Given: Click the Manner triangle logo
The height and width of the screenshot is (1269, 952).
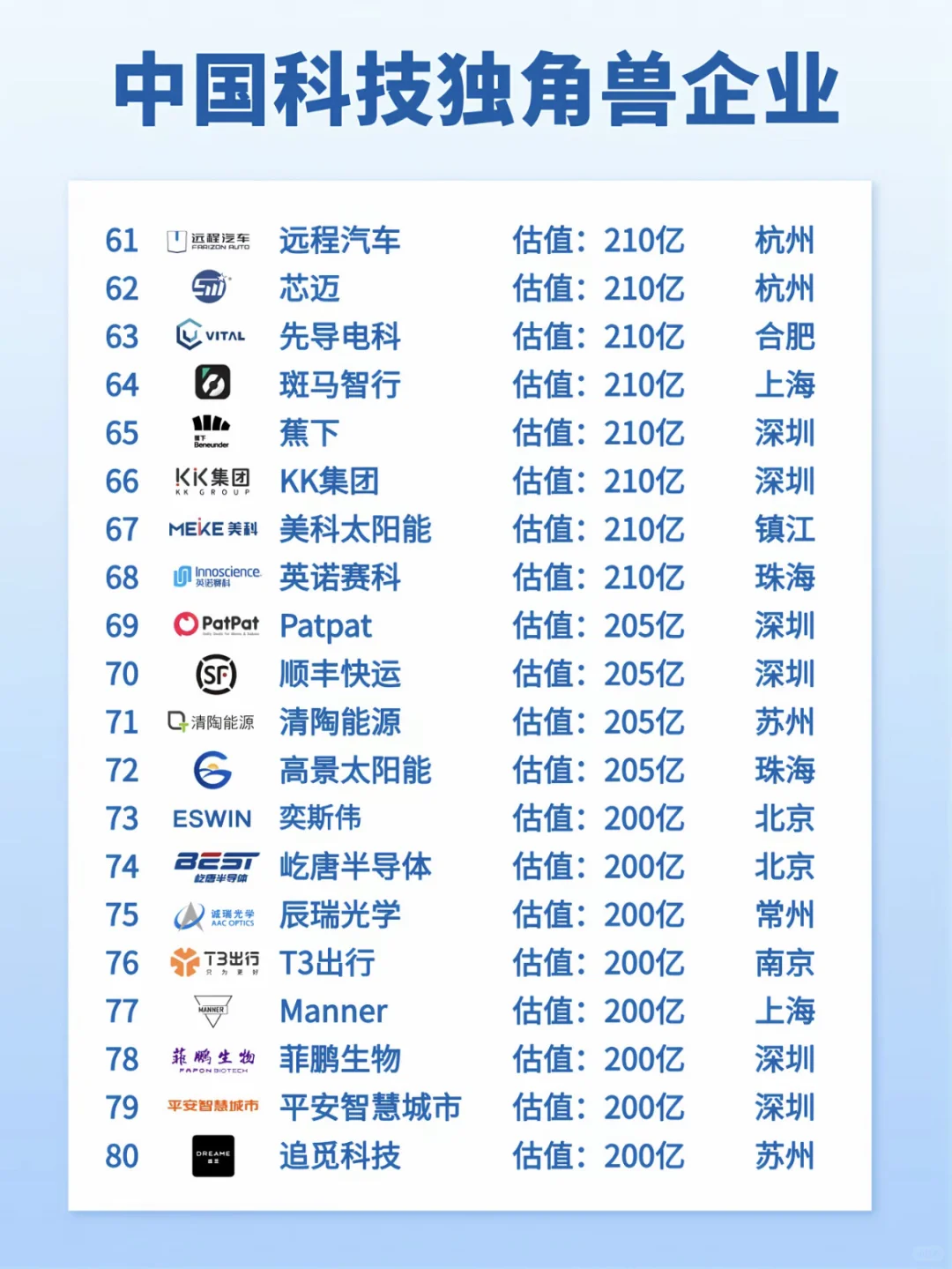Looking at the screenshot, I should (212, 1011).
